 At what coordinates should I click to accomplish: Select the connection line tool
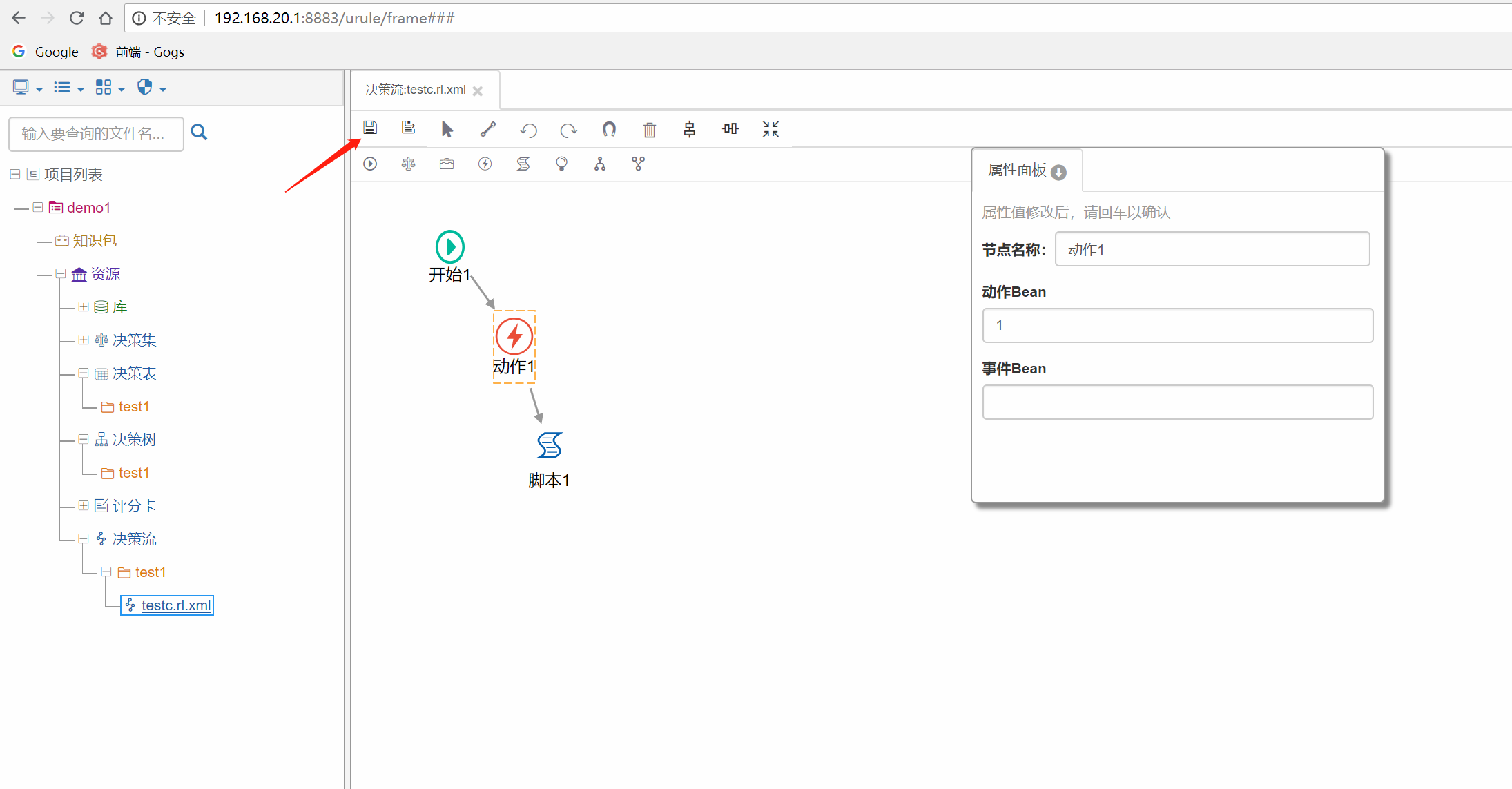point(488,129)
